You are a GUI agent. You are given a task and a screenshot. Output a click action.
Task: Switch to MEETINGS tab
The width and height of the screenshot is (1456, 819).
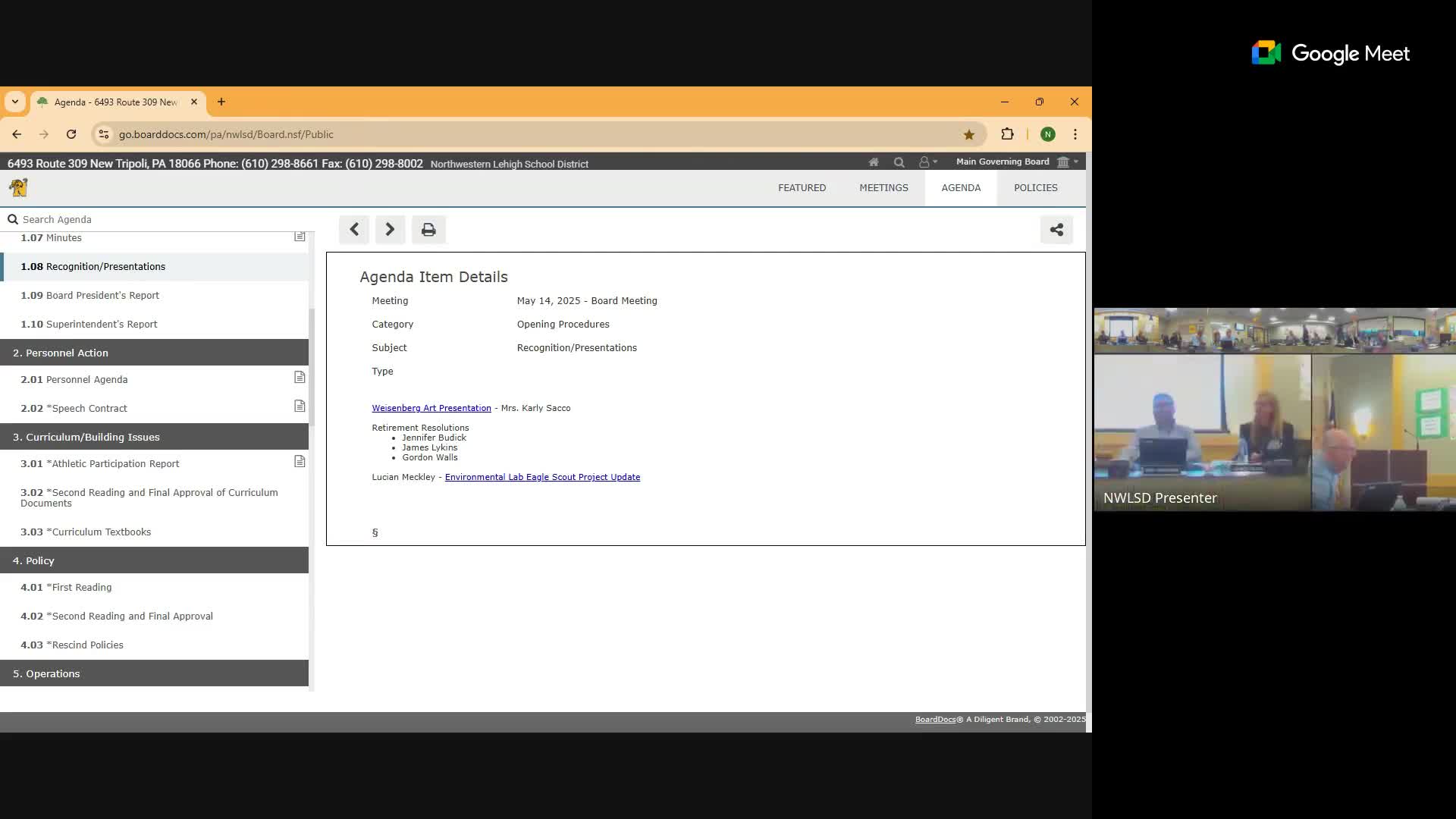pyautogui.click(x=883, y=187)
